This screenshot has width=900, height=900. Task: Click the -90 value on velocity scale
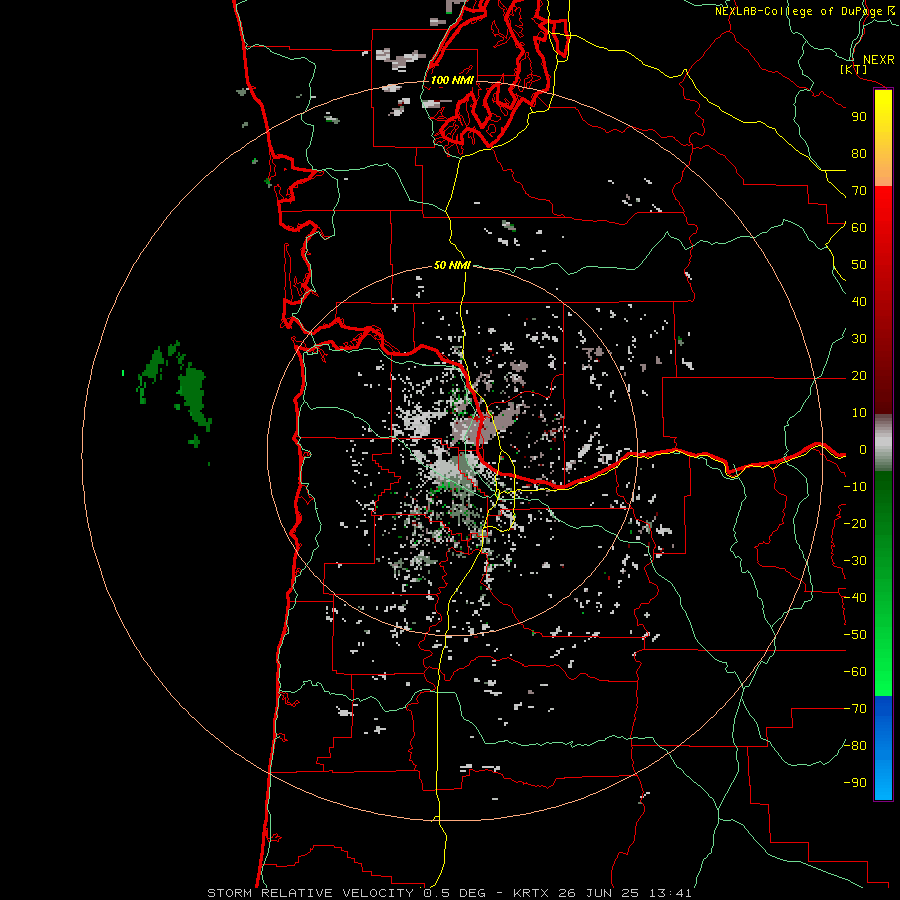(x=855, y=783)
